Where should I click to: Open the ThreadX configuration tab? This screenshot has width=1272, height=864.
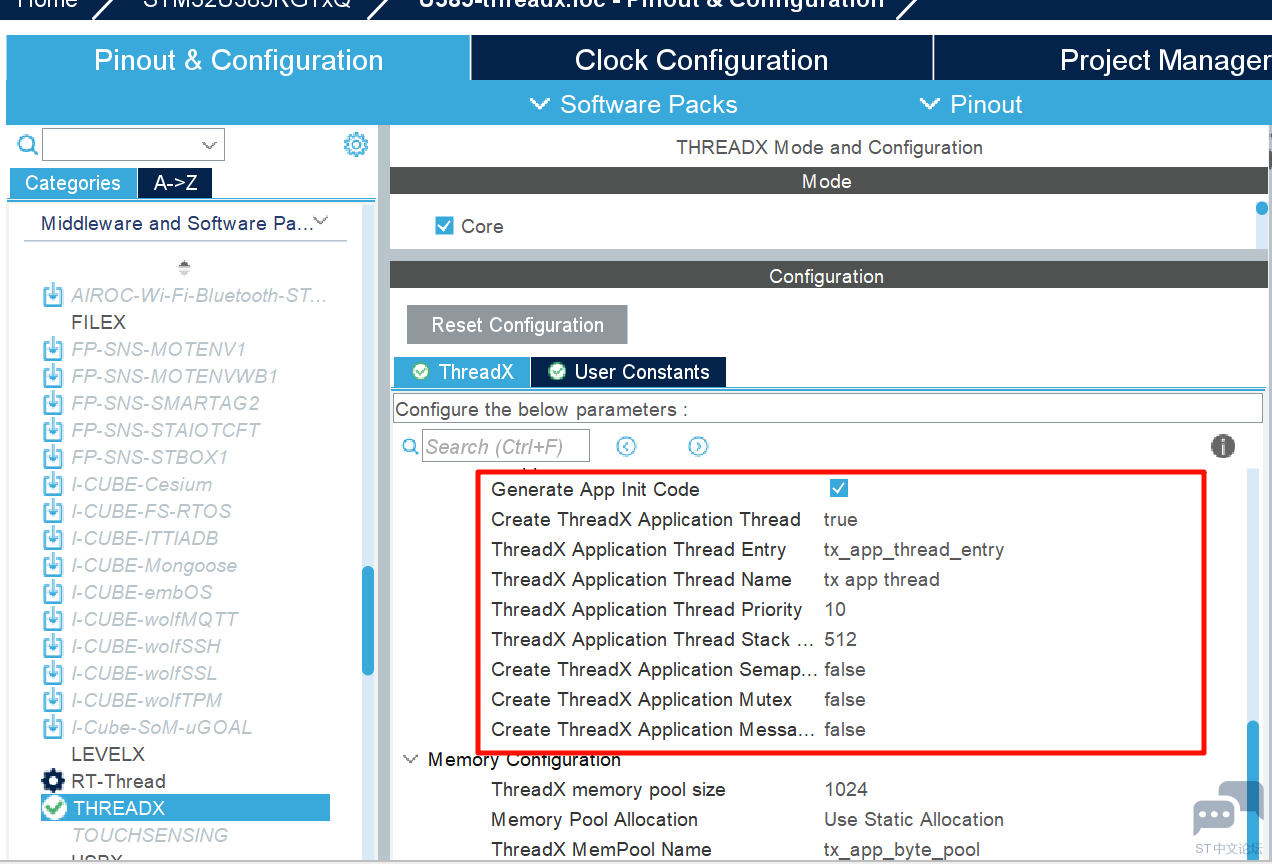point(462,372)
